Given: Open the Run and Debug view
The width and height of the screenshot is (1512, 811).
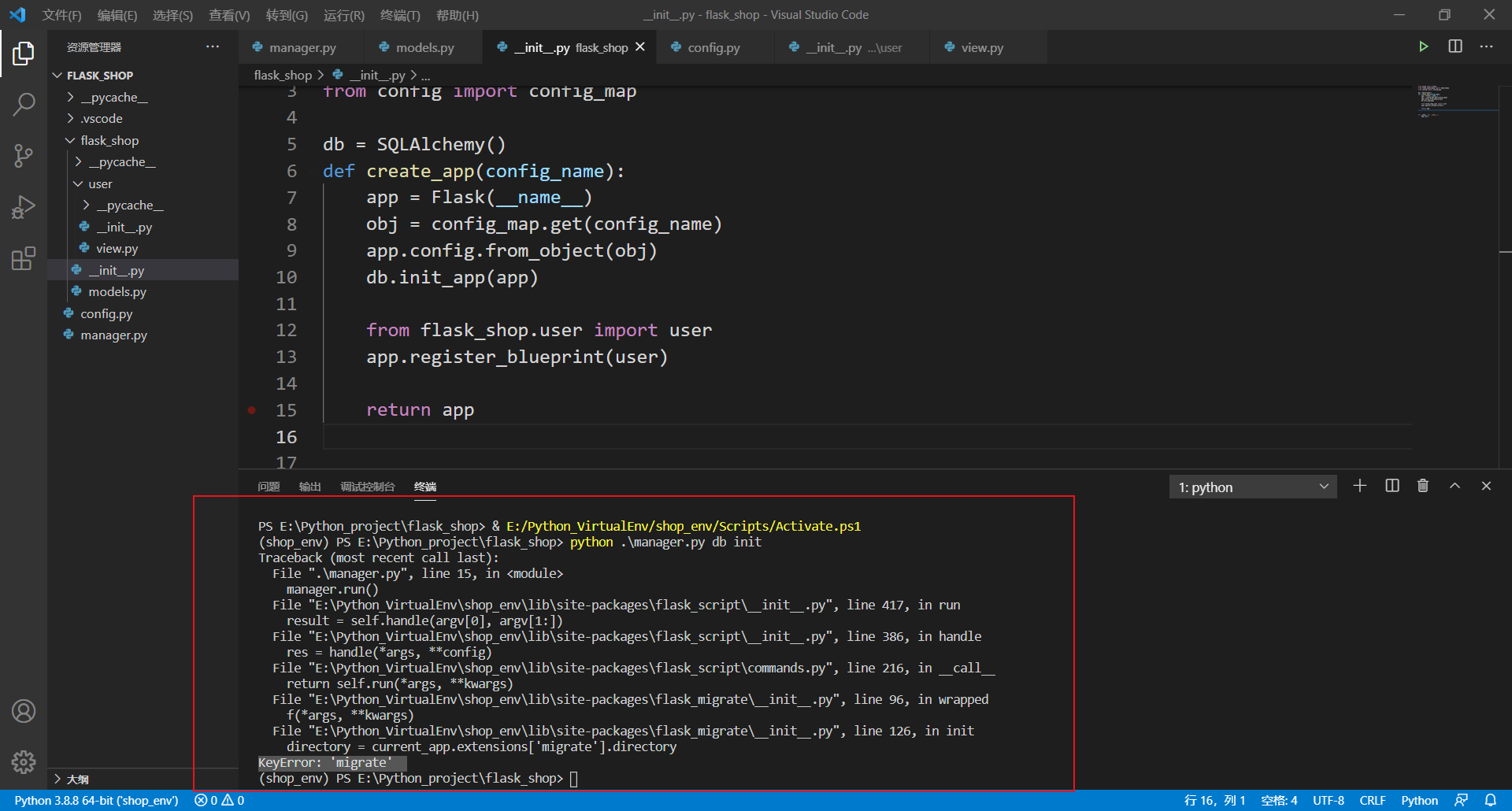Looking at the screenshot, I should [x=24, y=207].
